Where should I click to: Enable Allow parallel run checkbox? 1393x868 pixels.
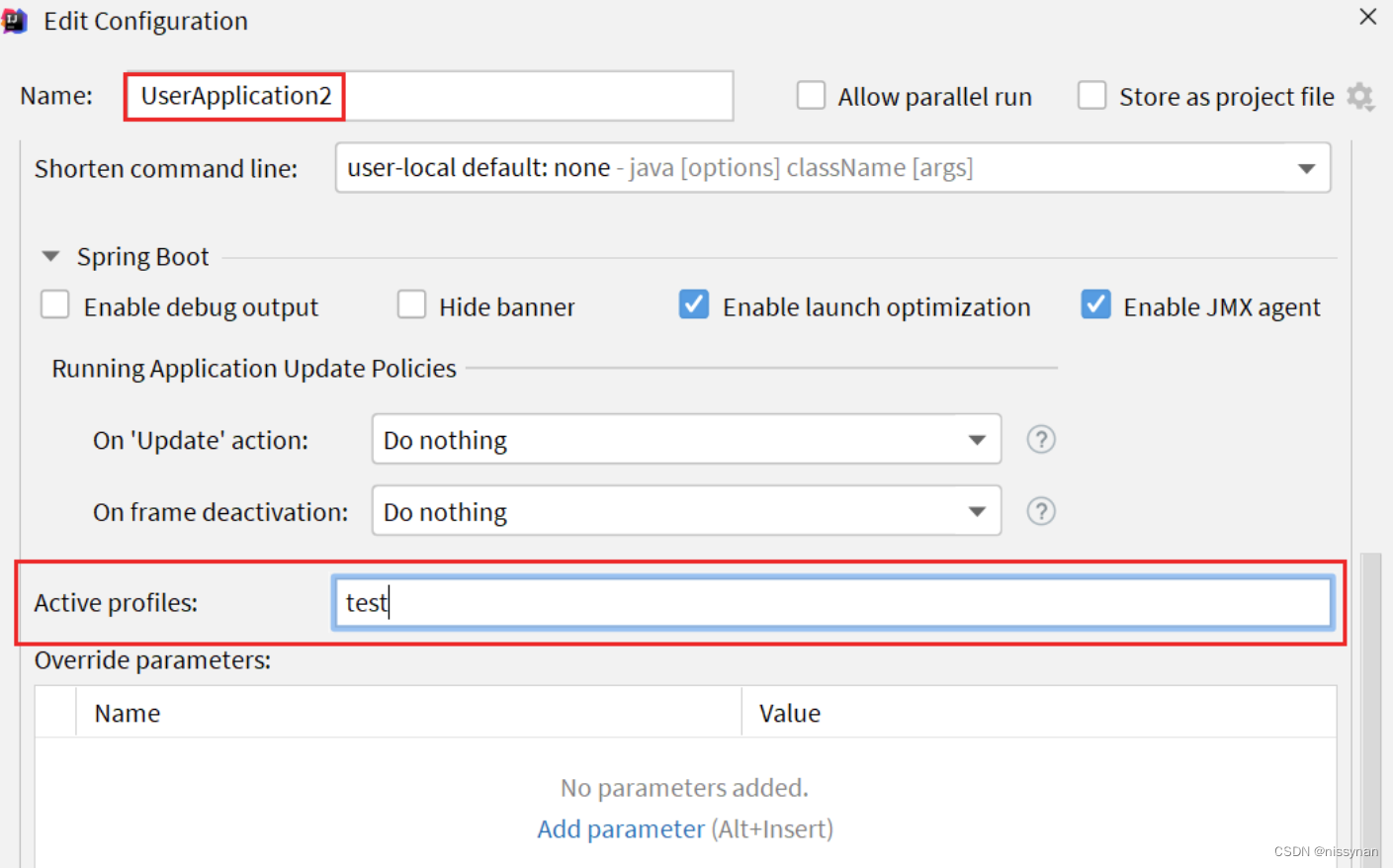click(x=811, y=96)
